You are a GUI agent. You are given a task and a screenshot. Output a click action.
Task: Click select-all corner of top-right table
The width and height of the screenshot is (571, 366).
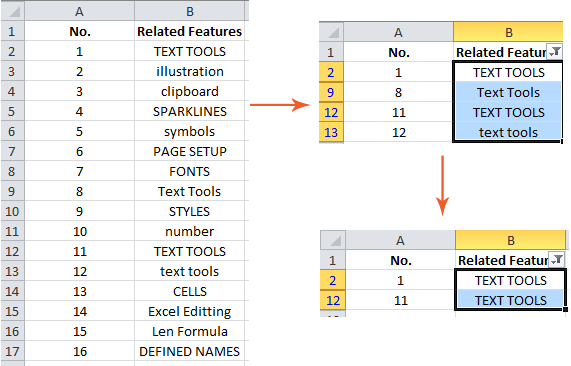pyautogui.click(x=331, y=32)
